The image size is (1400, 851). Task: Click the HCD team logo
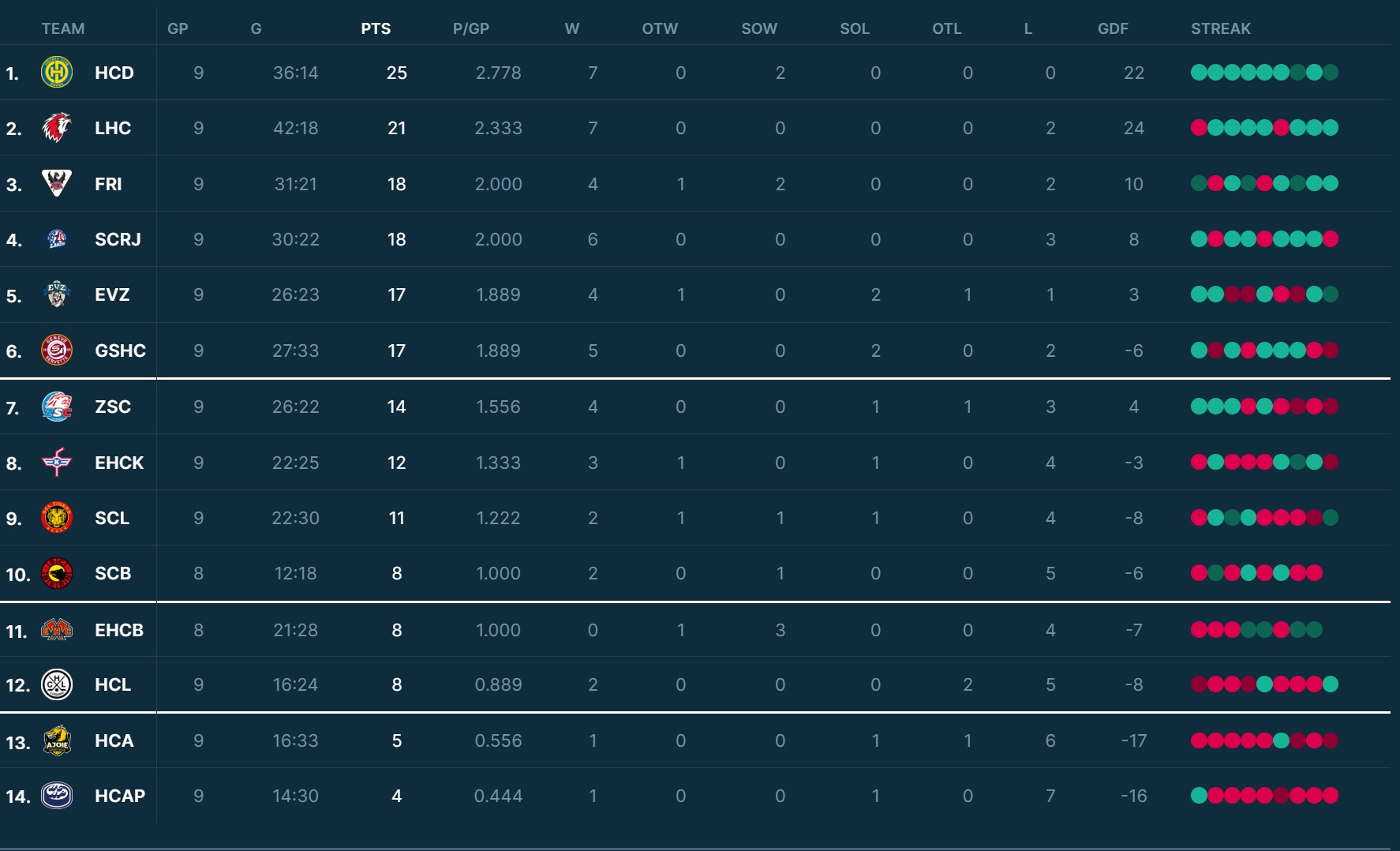tap(57, 73)
